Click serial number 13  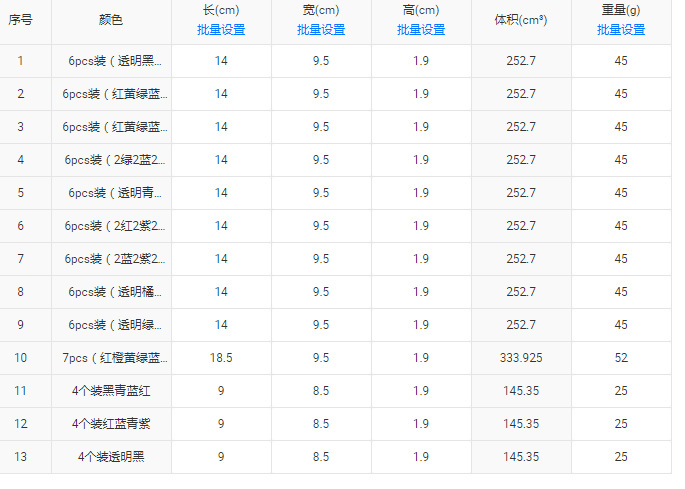coord(21,457)
